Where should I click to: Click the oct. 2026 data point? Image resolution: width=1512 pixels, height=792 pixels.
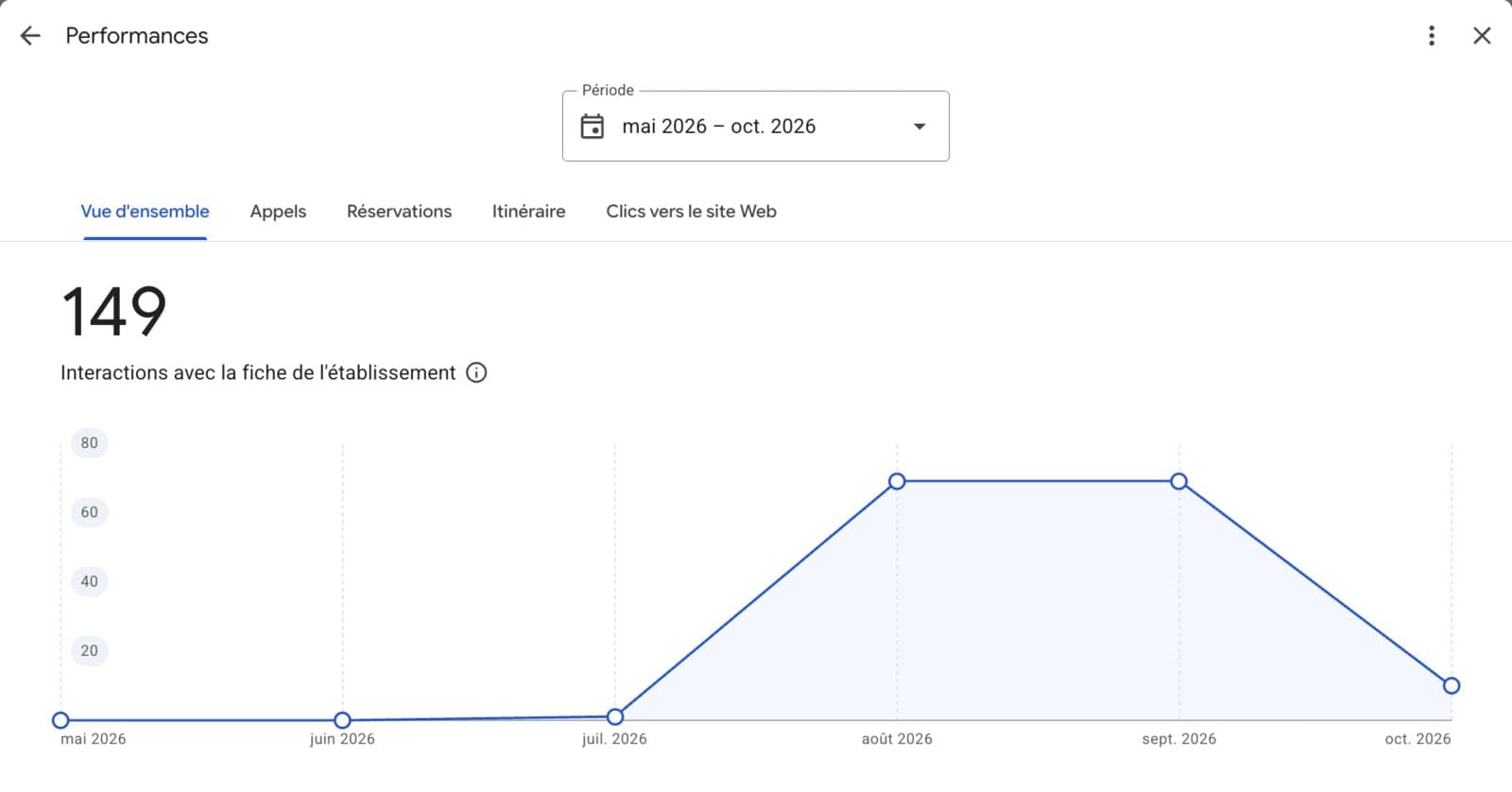click(1452, 685)
